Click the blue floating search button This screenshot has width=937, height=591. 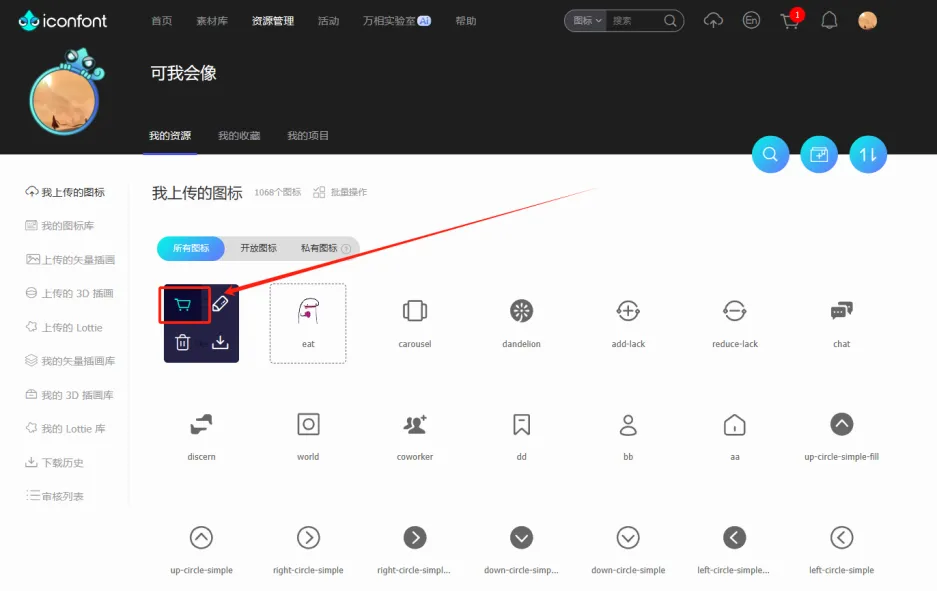click(x=770, y=155)
